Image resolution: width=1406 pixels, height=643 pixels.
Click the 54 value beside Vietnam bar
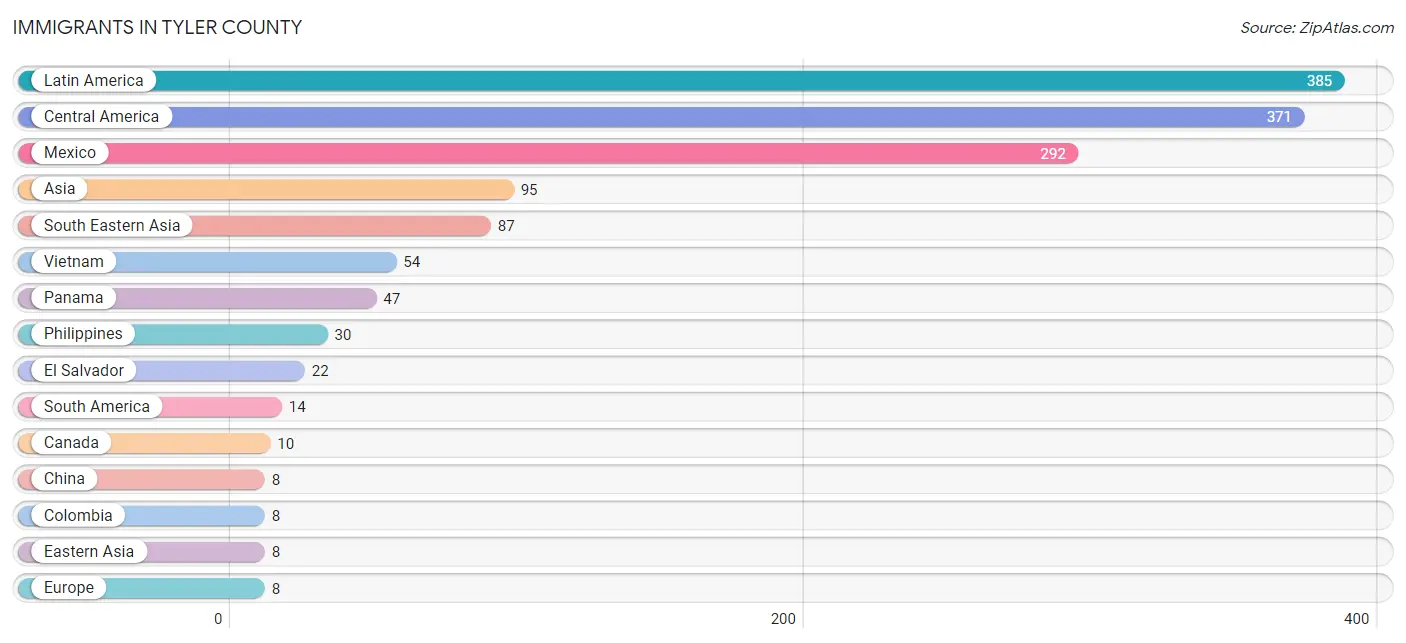click(412, 262)
